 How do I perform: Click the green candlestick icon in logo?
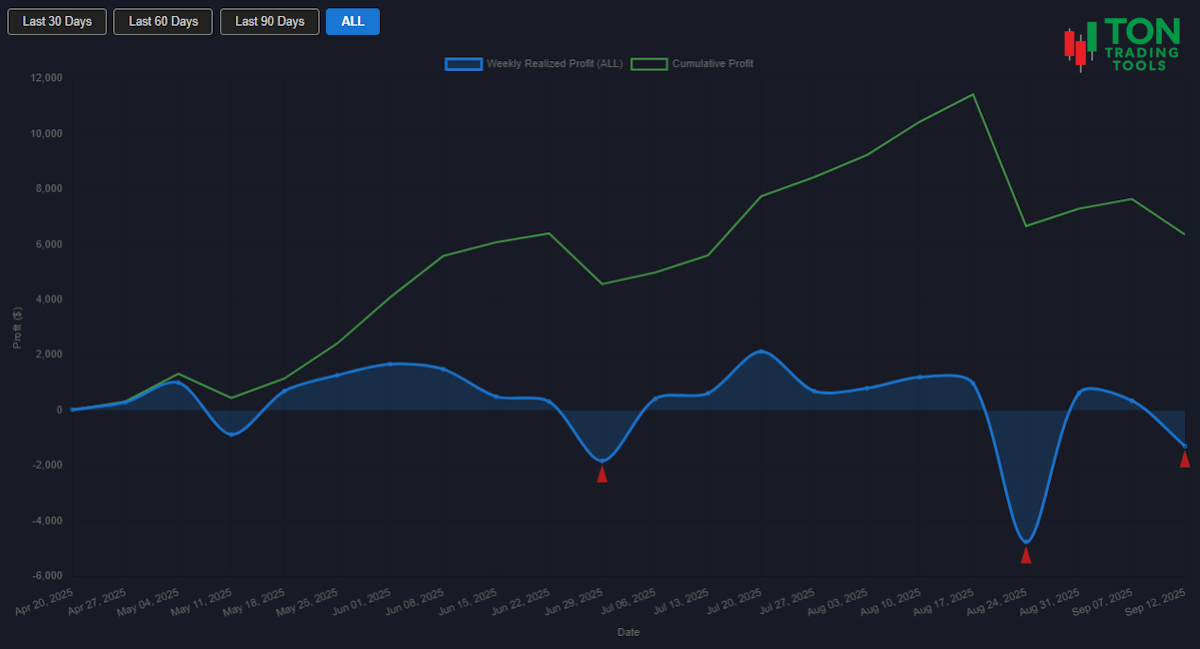coord(1092,36)
